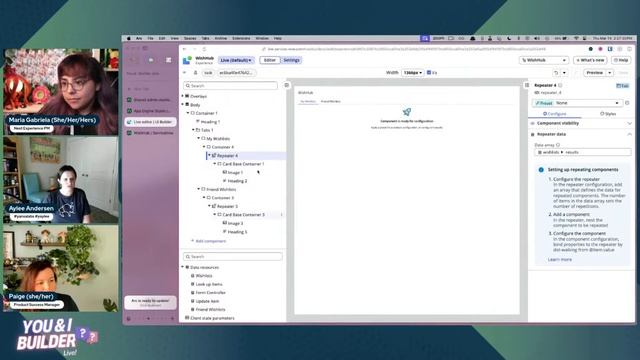Click the Add component link
The width and height of the screenshot is (640, 360).
209,241
